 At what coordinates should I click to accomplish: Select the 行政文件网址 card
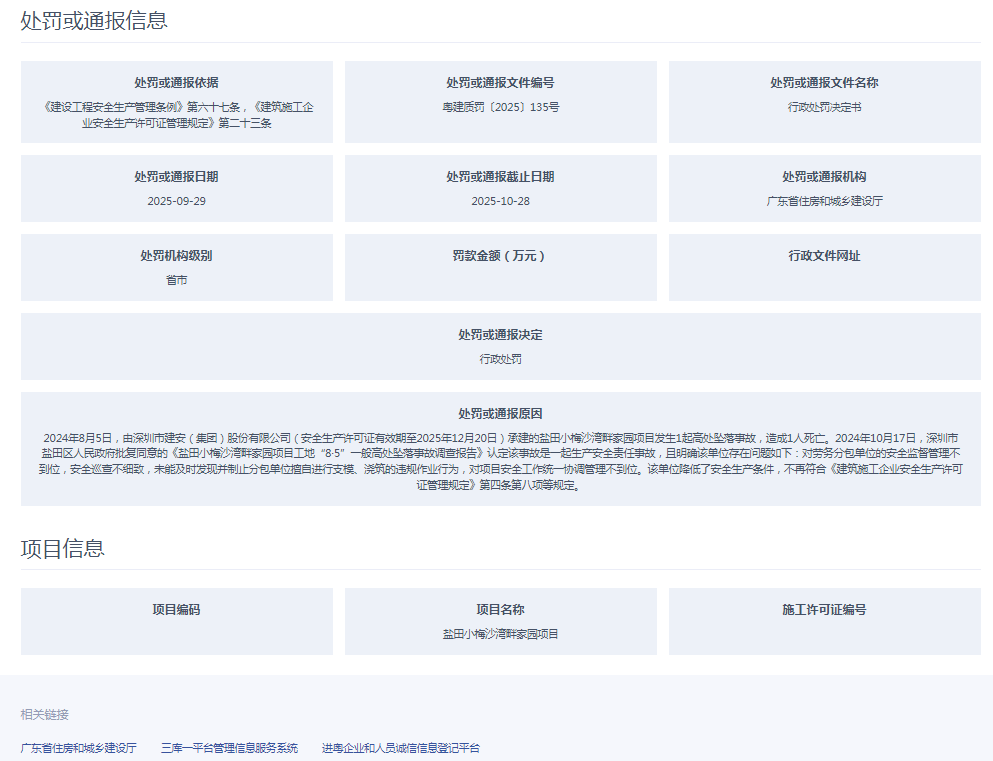tap(824, 267)
